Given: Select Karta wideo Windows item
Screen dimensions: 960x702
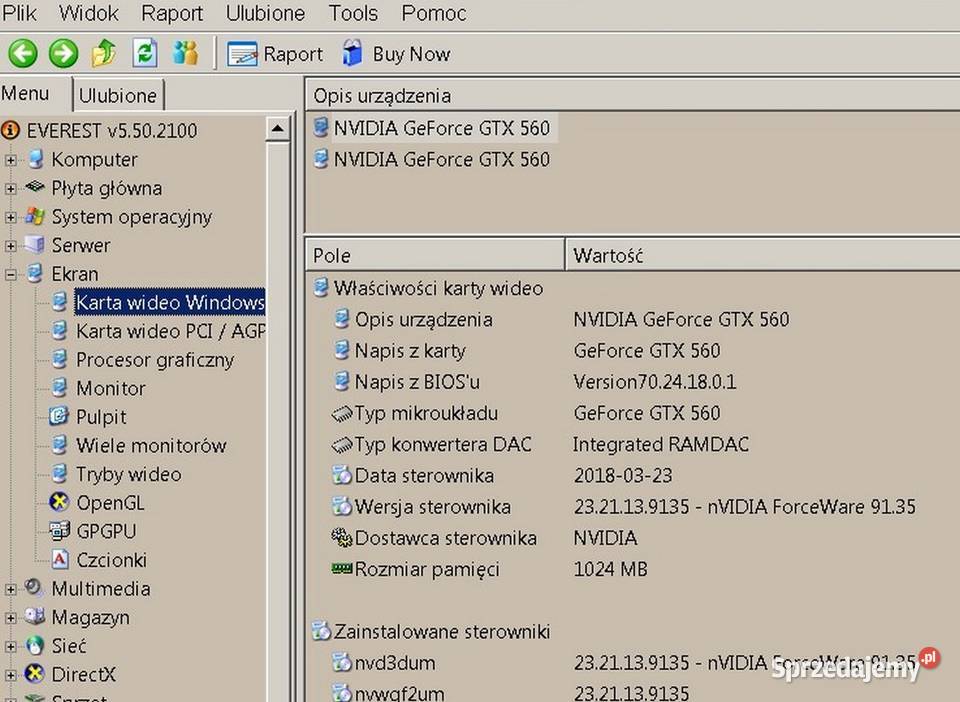Looking at the screenshot, I should 170,302.
